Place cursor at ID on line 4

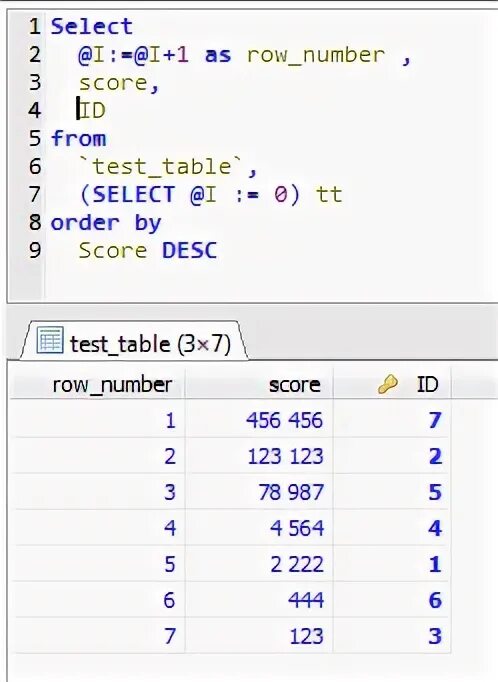93,110
